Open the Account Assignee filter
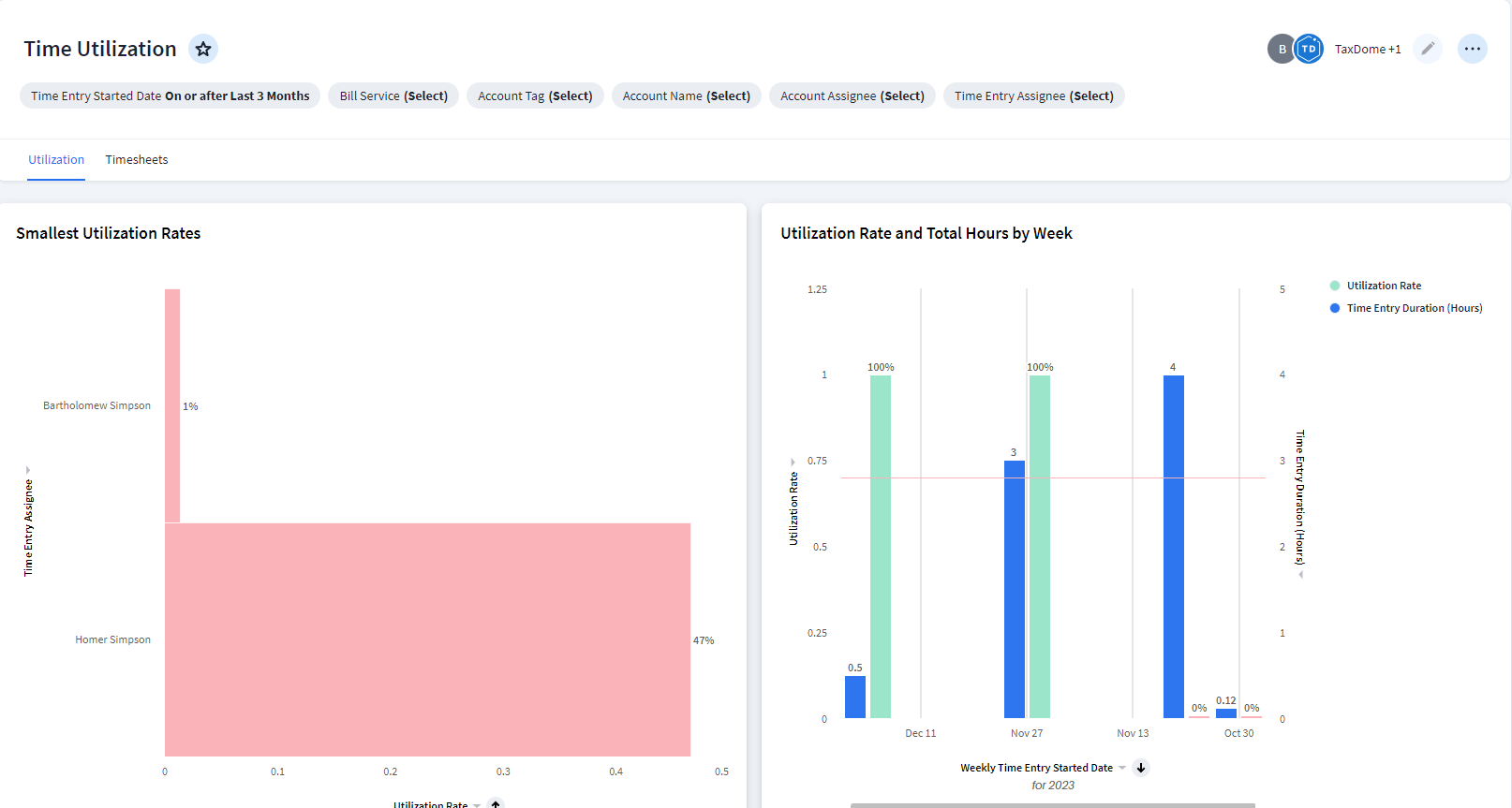Screen dimensions: 1512x808 [x=852, y=95]
